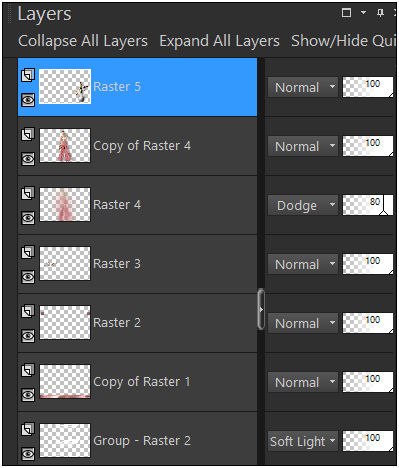
Task: Click Show/Hide Quick menu item
Action: tap(344, 41)
